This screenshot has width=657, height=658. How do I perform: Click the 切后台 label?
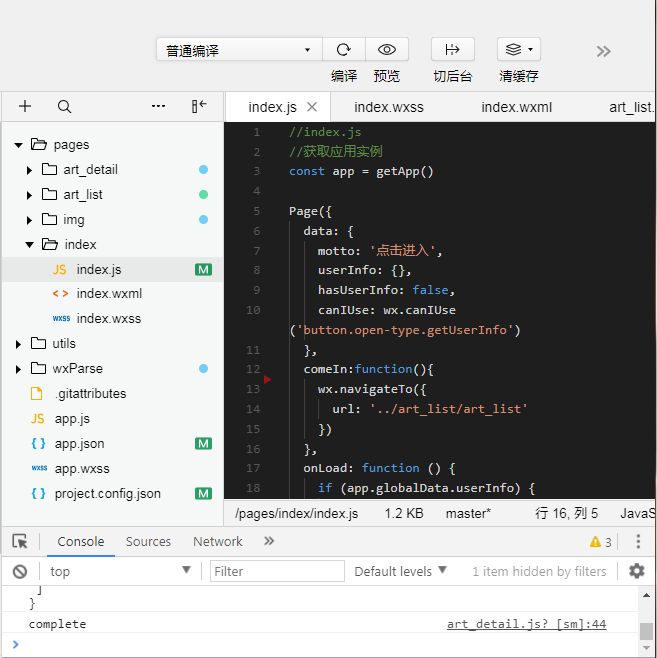453,76
